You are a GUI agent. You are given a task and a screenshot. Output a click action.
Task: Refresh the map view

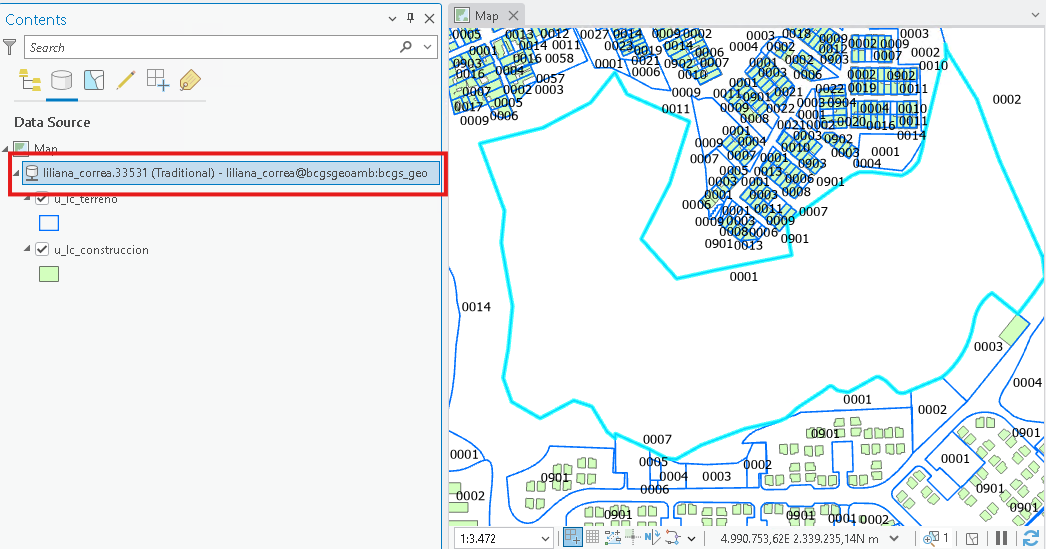pyautogui.click(x=1031, y=538)
